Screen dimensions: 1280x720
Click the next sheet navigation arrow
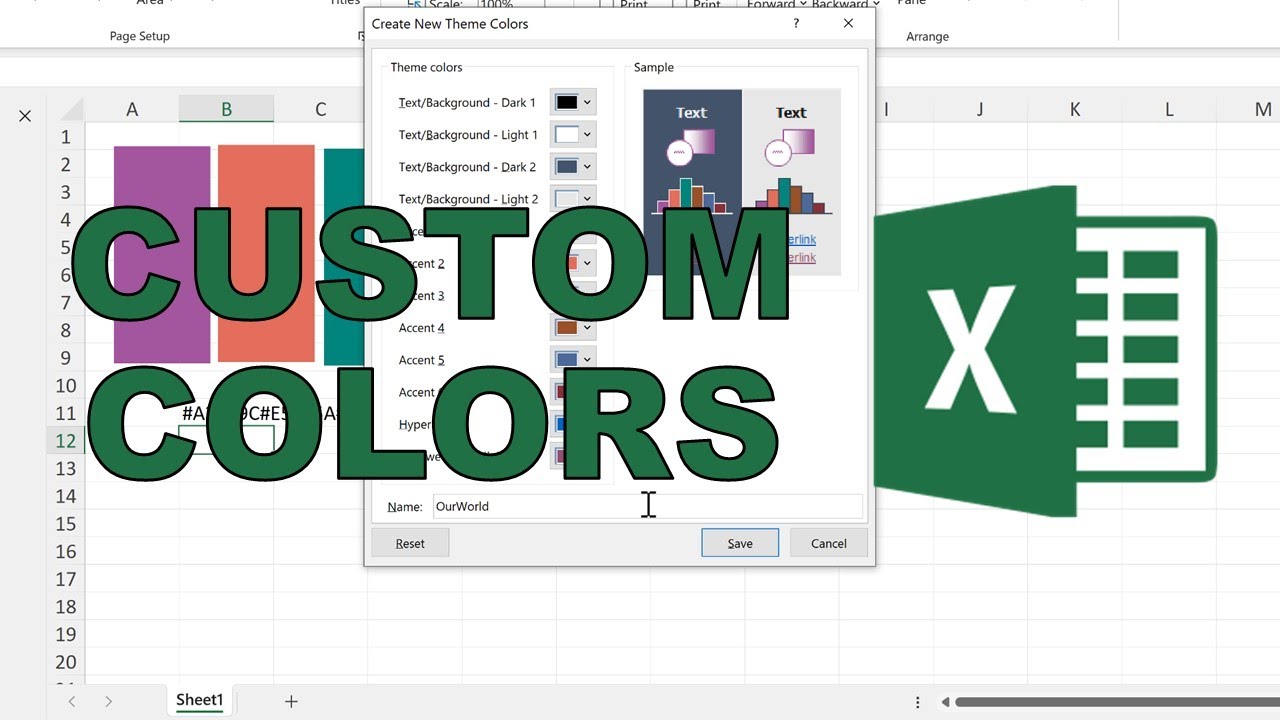[108, 702]
